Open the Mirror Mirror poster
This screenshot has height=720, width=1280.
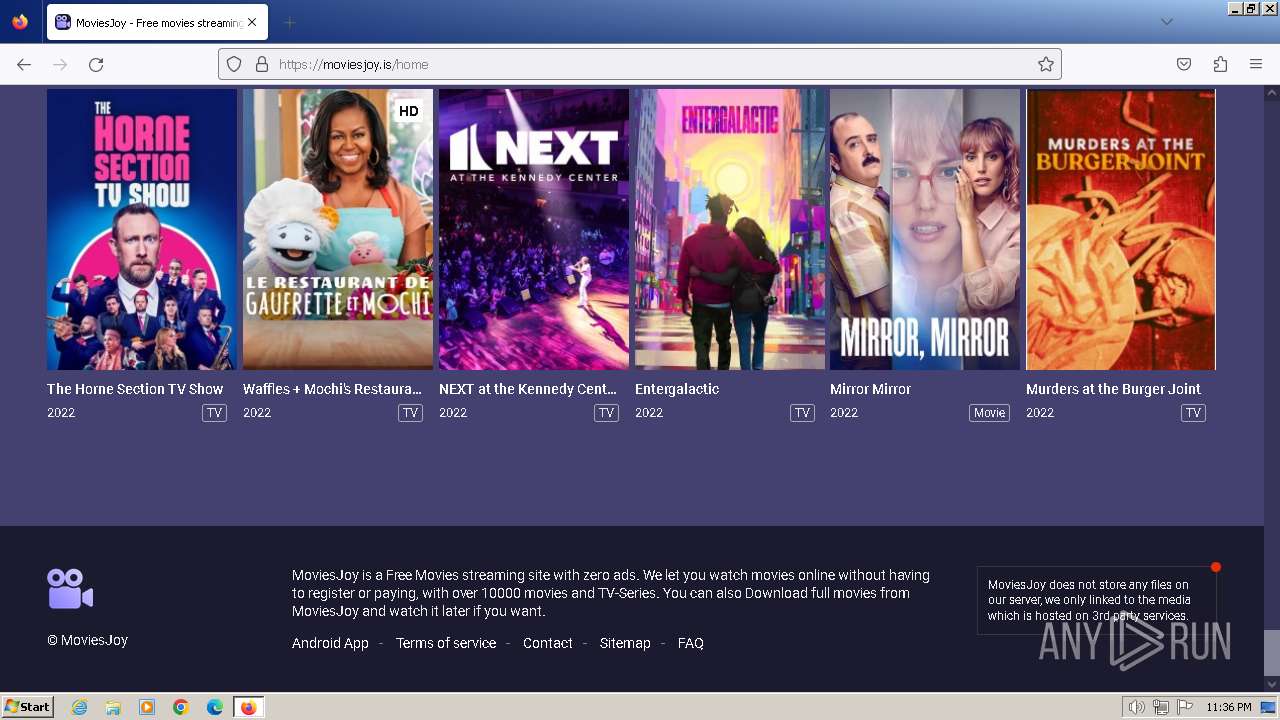click(925, 230)
